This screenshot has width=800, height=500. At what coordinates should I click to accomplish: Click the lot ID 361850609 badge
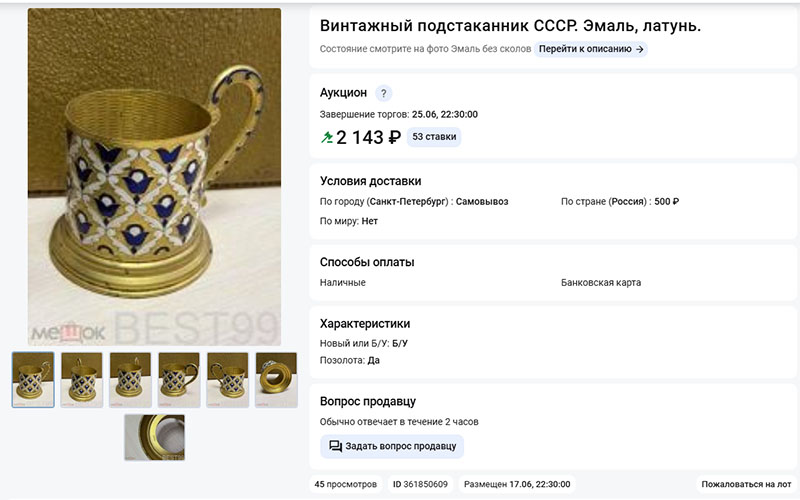(420, 484)
